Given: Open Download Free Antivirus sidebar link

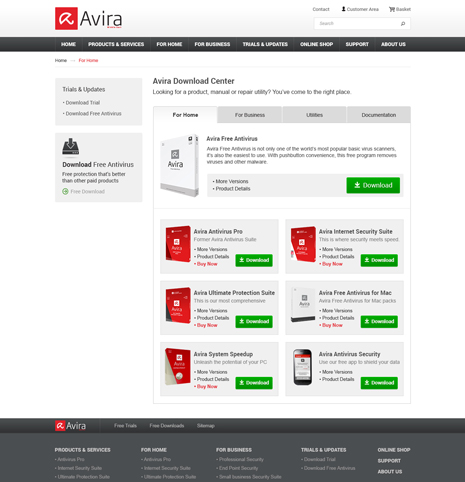Looking at the screenshot, I should click(93, 114).
